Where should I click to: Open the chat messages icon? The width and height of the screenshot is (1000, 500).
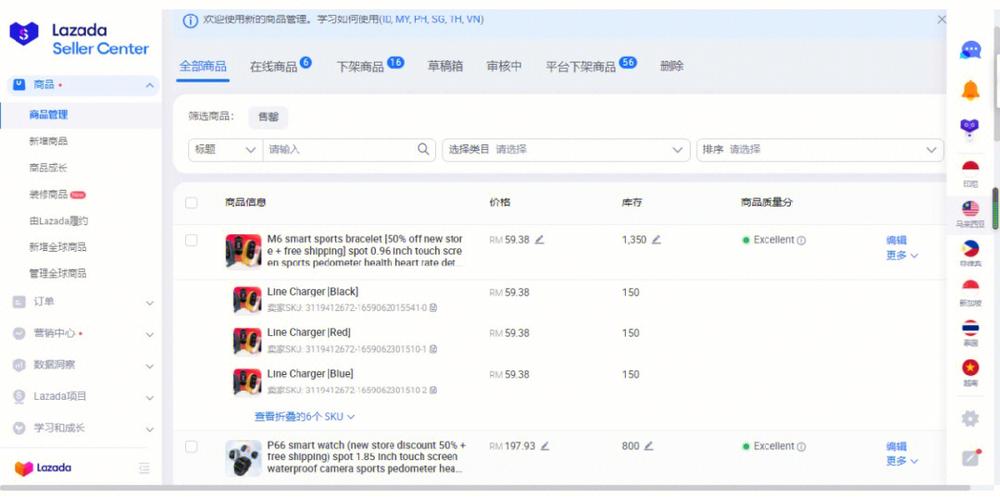click(x=970, y=50)
